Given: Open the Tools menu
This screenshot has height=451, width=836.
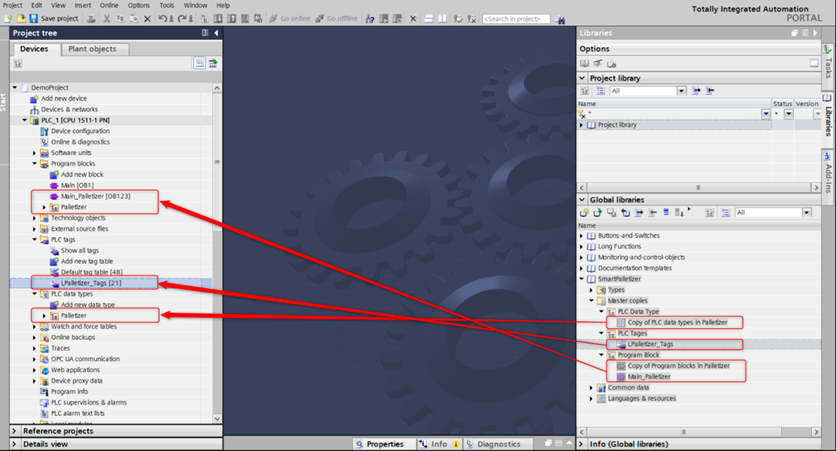Looking at the screenshot, I should point(167,5).
